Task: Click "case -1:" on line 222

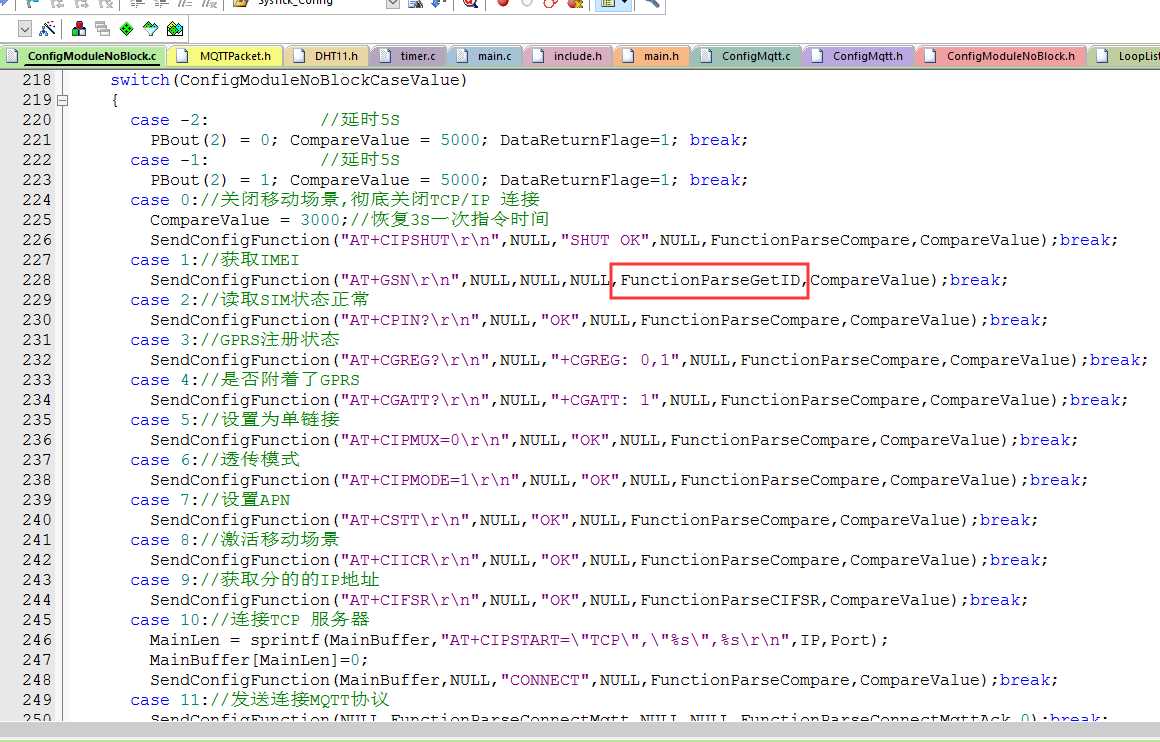Action: click(169, 160)
